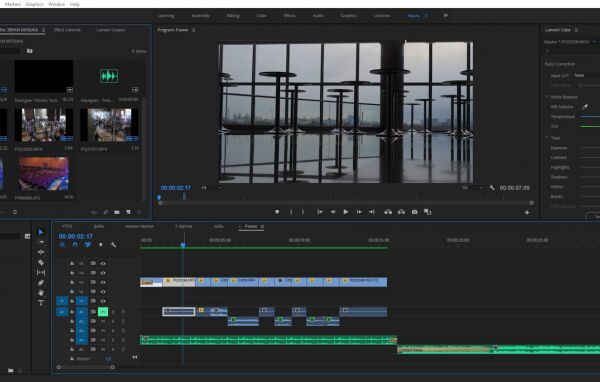Collapse the White Balance section

[x=547, y=97]
